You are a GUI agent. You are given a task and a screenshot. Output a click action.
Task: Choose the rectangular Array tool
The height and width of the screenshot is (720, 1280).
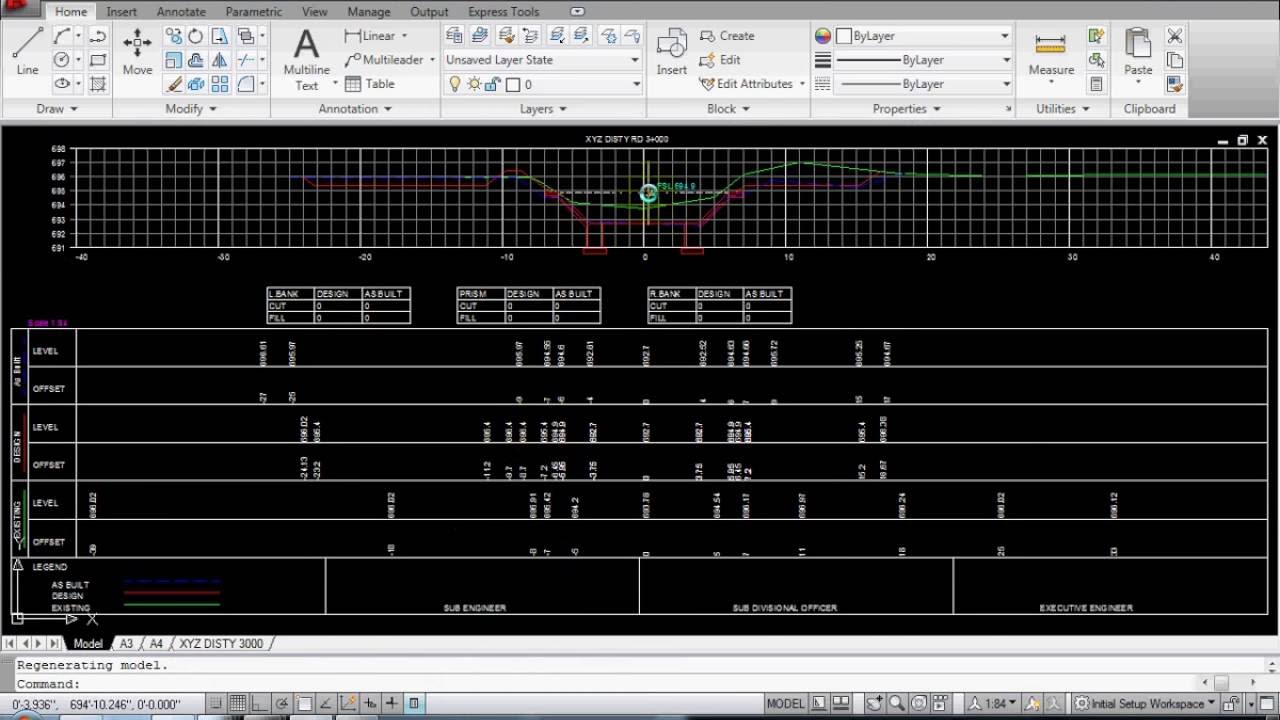pos(219,84)
